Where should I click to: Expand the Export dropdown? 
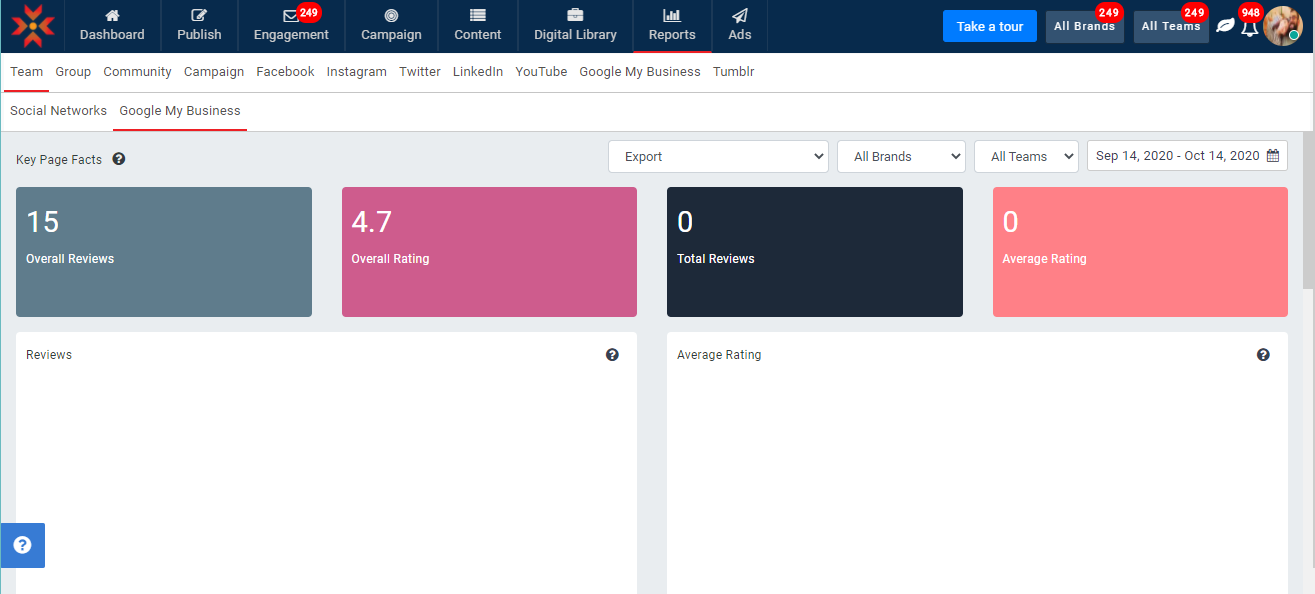718,156
